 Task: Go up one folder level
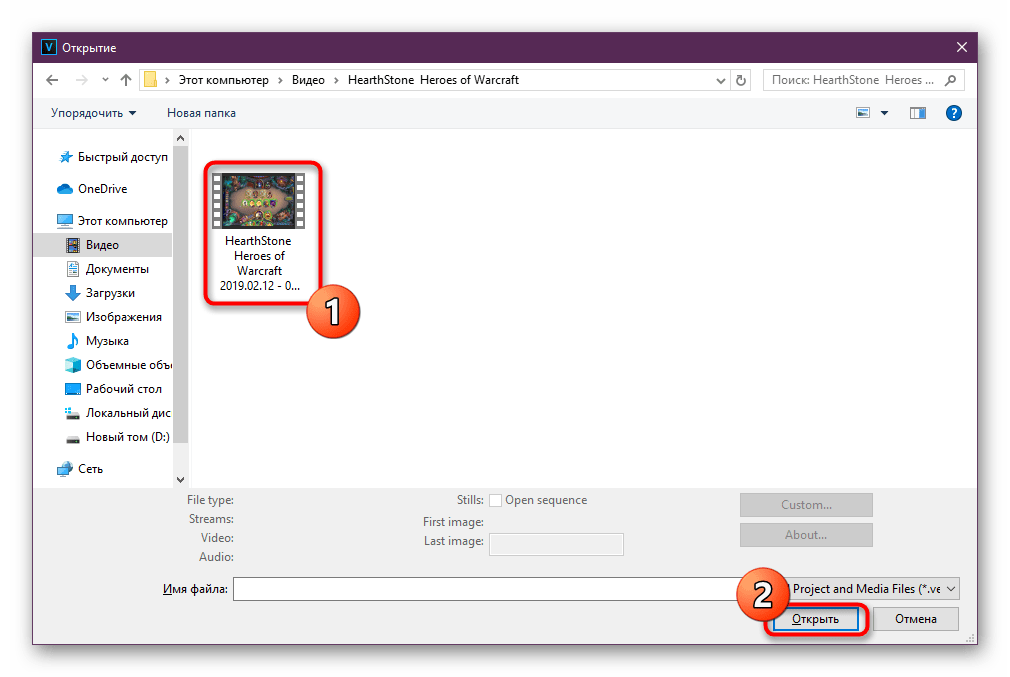click(126, 80)
